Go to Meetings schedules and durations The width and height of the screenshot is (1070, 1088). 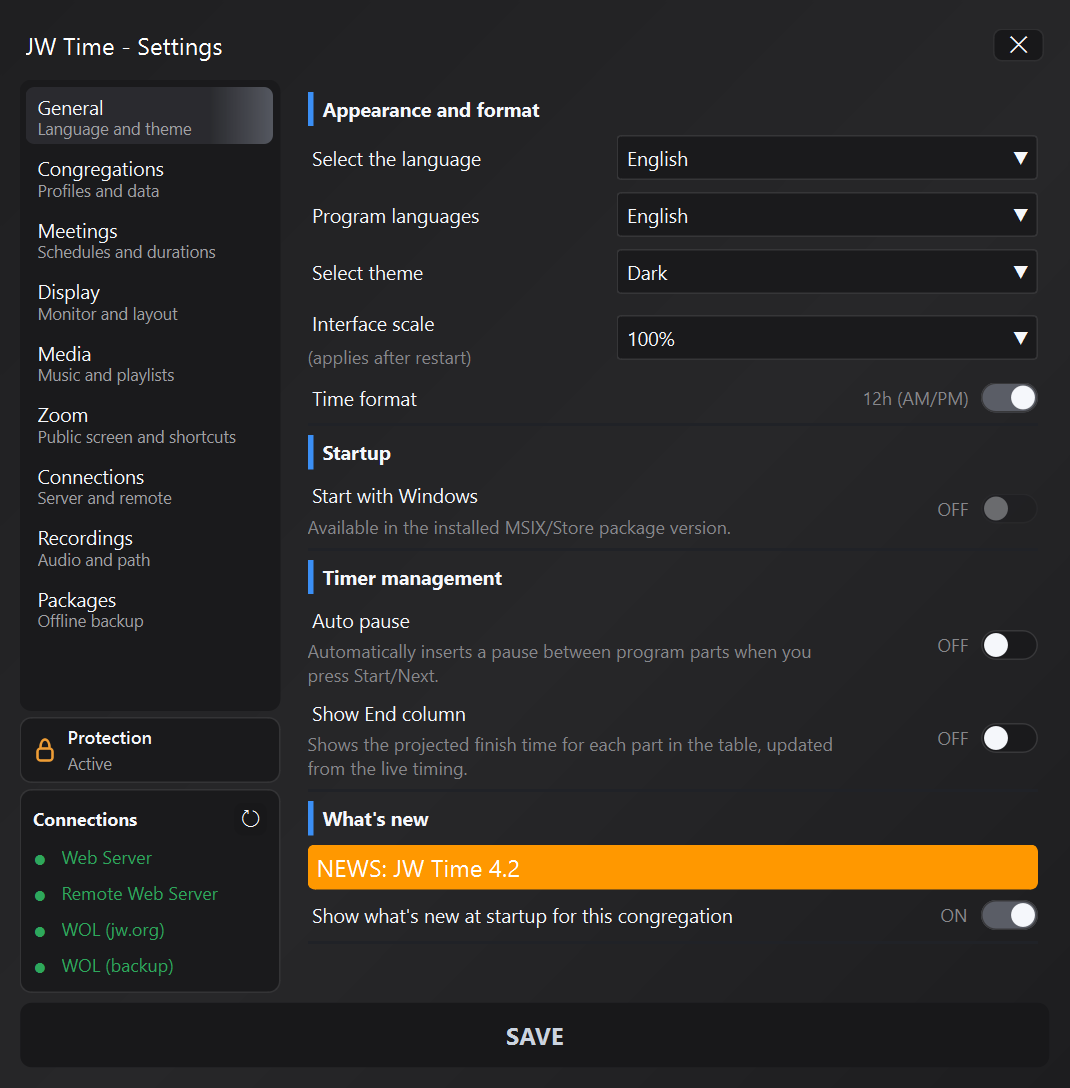coord(149,241)
